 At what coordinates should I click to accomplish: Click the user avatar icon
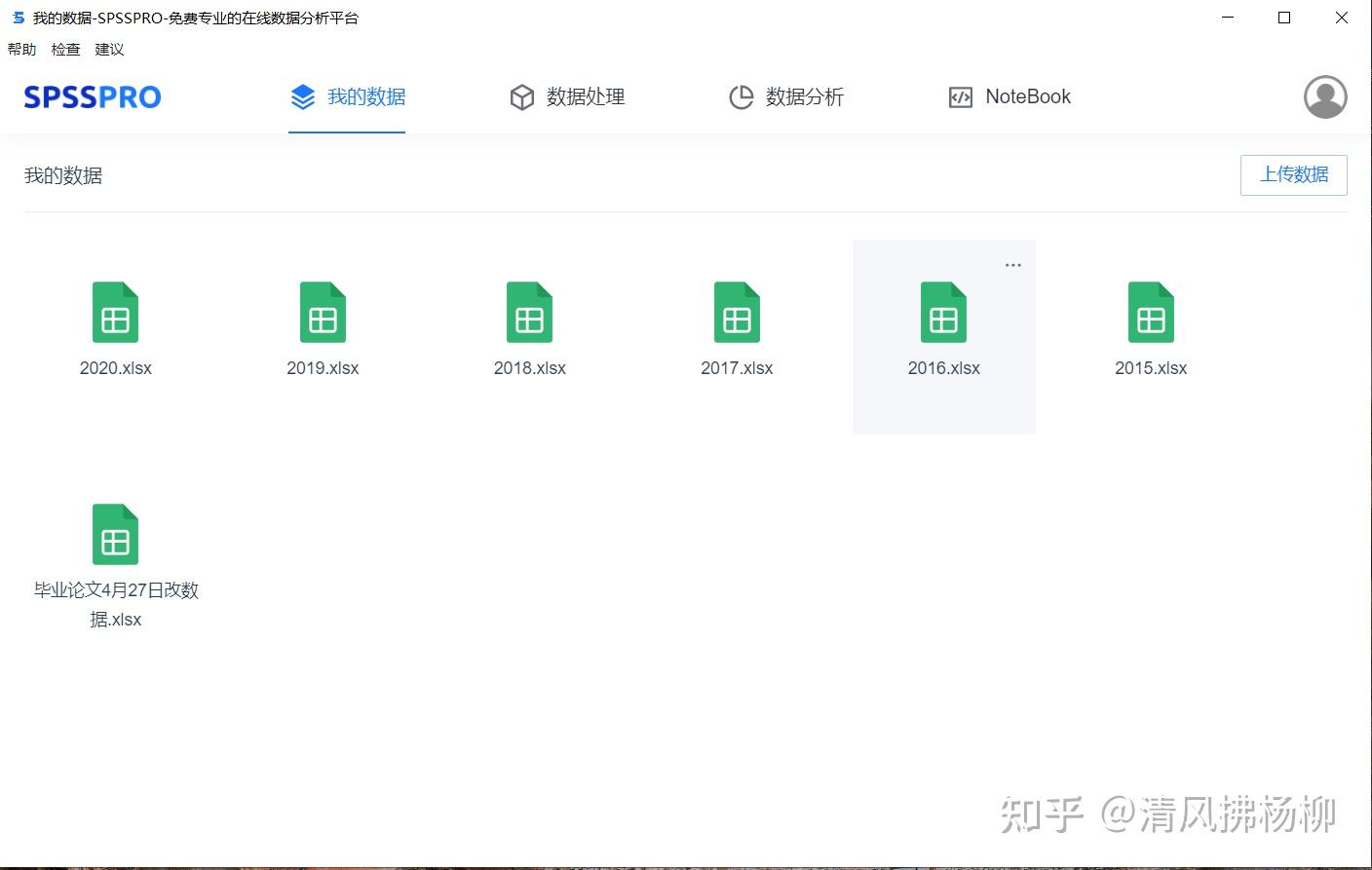pos(1324,96)
